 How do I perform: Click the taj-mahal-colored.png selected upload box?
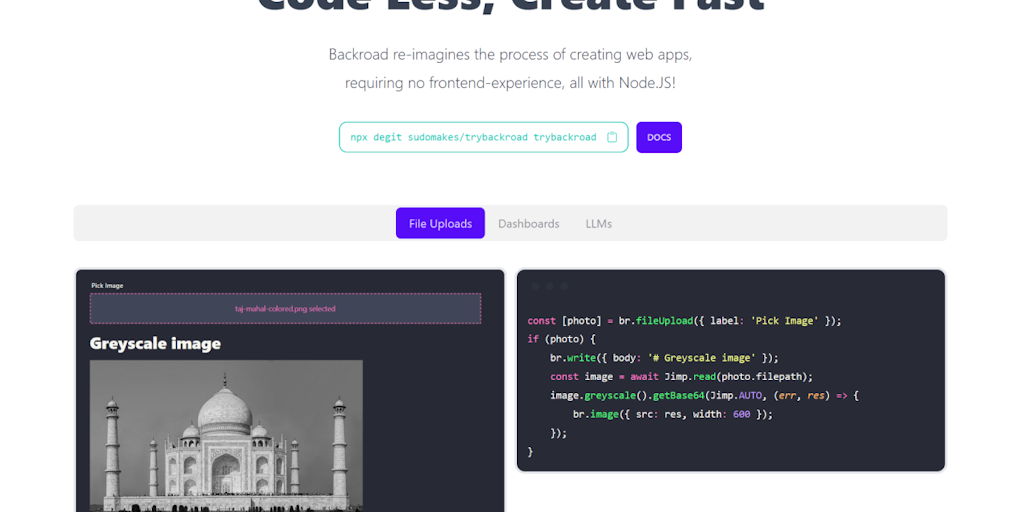[x=285, y=308]
